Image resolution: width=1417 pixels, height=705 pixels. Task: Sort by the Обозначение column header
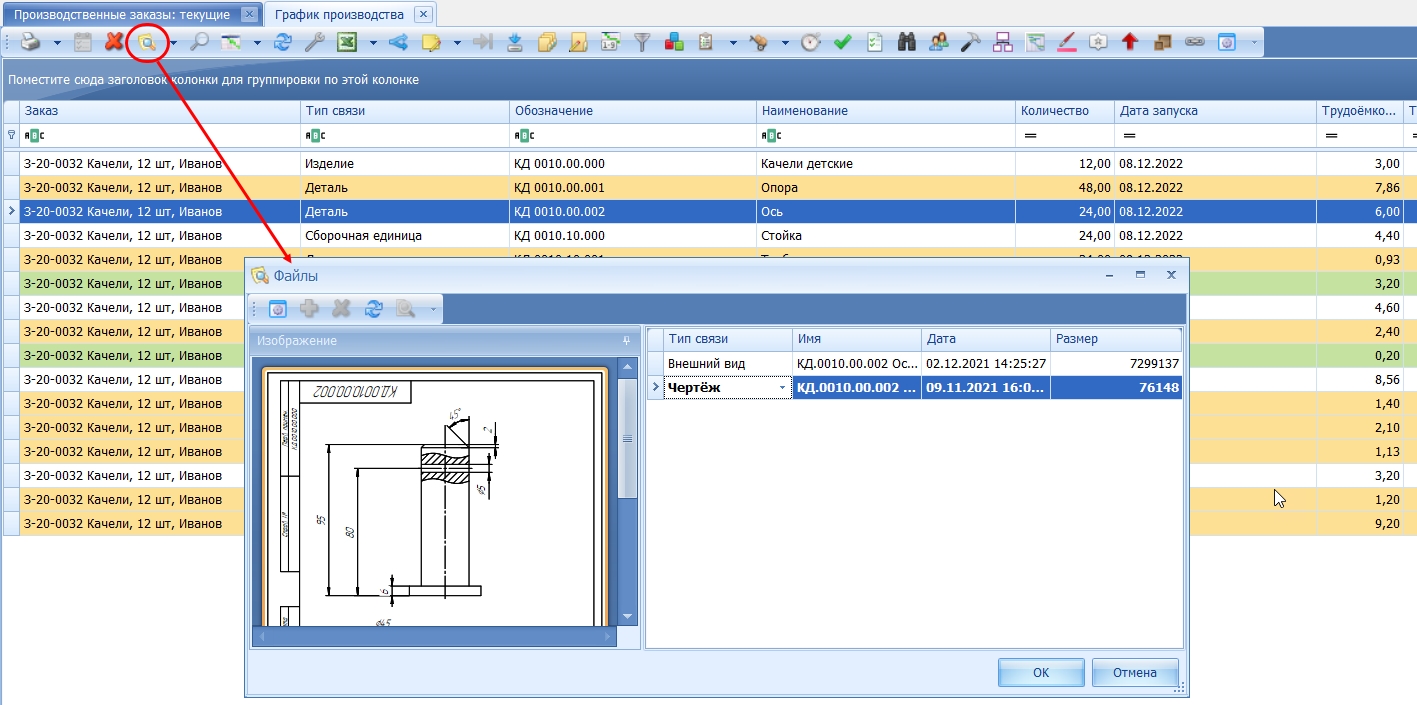[632, 111]
